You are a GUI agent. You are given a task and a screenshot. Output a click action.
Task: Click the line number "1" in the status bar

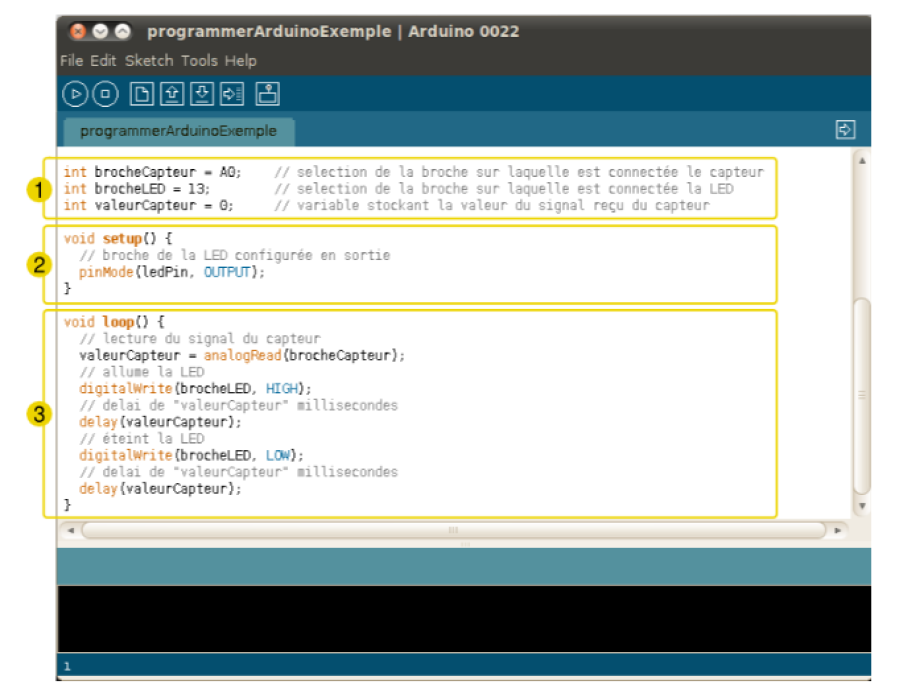(x=67, y=666)
